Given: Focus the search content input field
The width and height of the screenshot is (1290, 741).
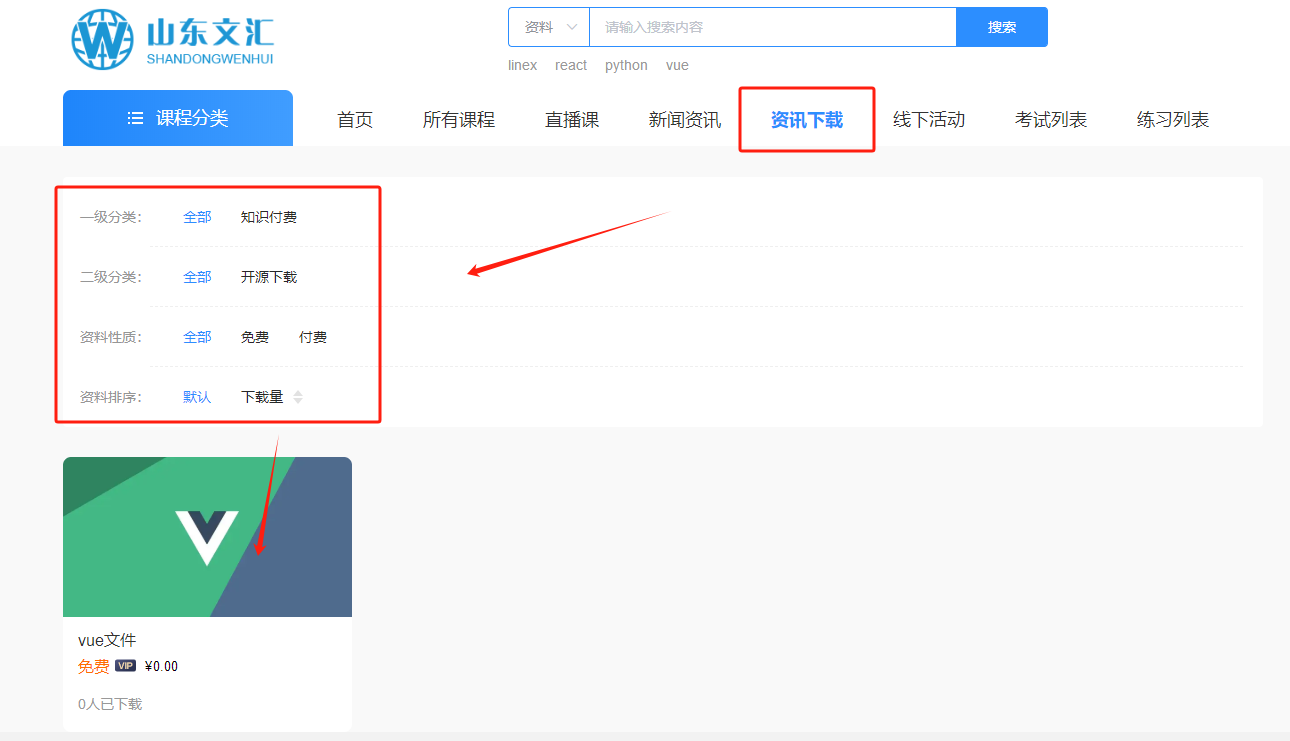Looking at the screenshot, I should 773,27.
